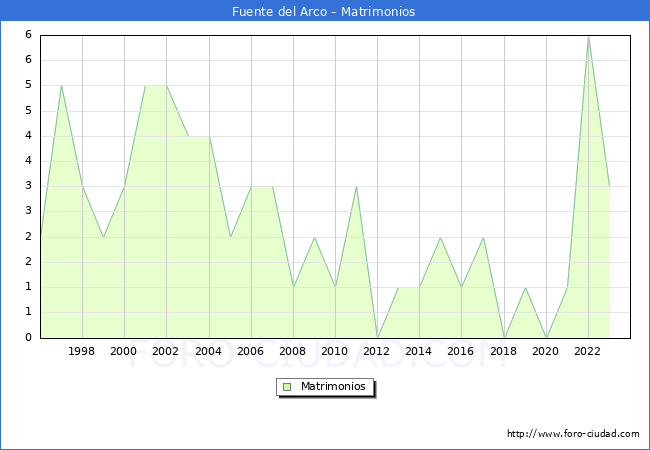Screen dimensions: 650x450
Task: Click the 2018 x-axis label
Action: (x=504, y=351)
